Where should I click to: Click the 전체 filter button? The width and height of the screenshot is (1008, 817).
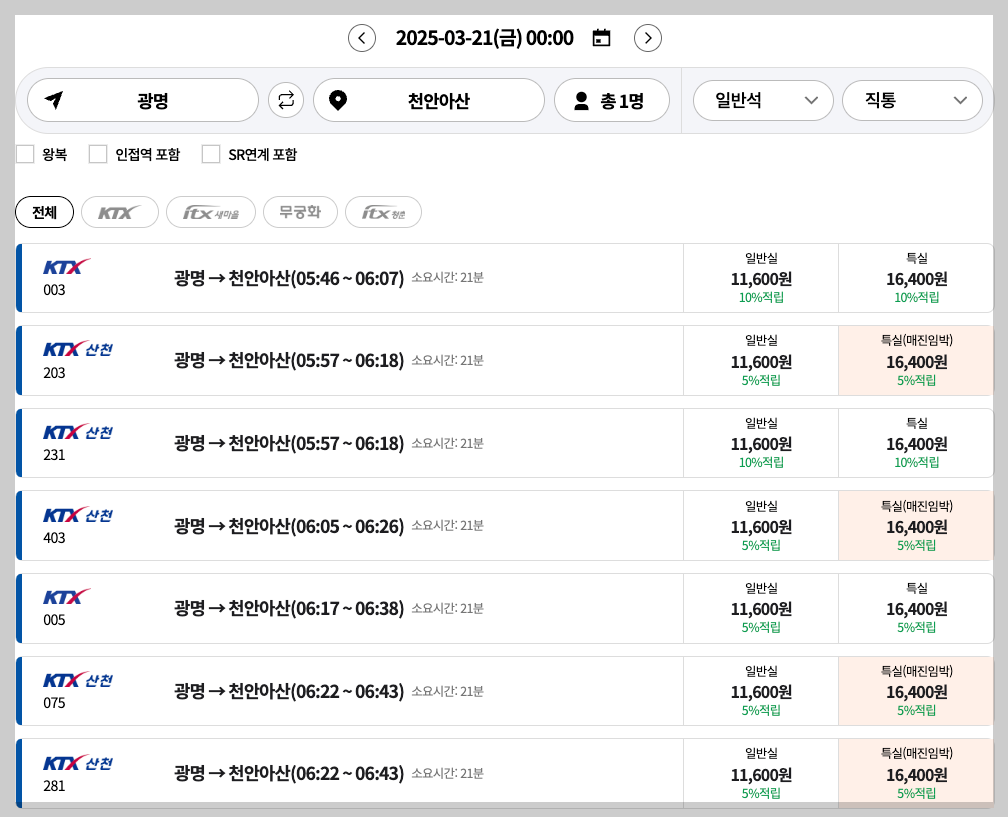tap(44, 211)
